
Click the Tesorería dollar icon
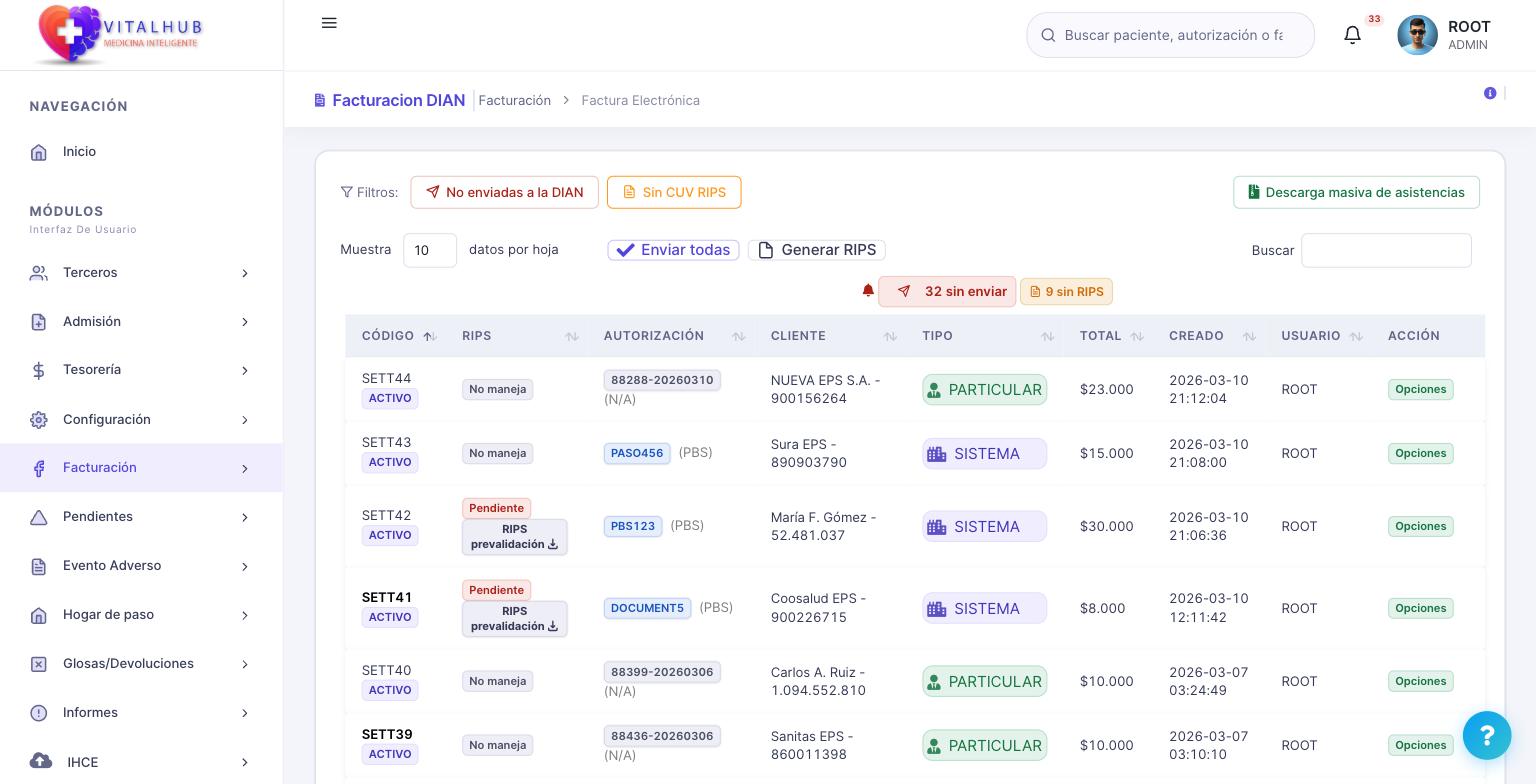[39, 371]
